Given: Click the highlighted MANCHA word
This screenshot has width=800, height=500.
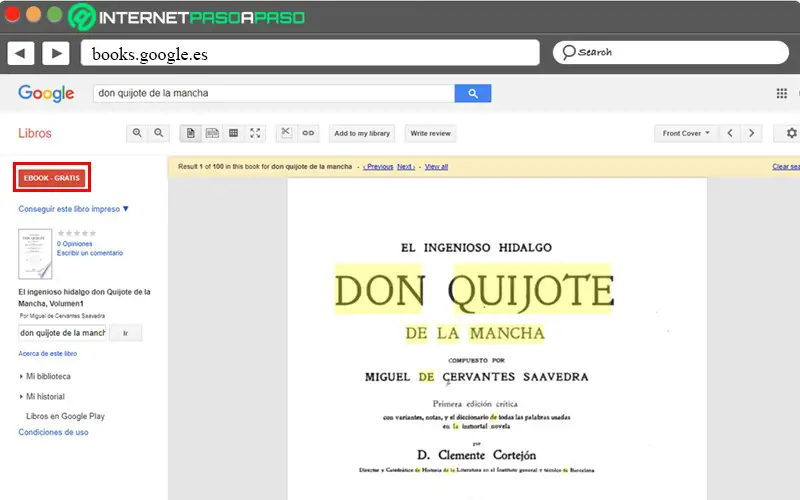Looking at the screenshot, I should coord(507,334).
